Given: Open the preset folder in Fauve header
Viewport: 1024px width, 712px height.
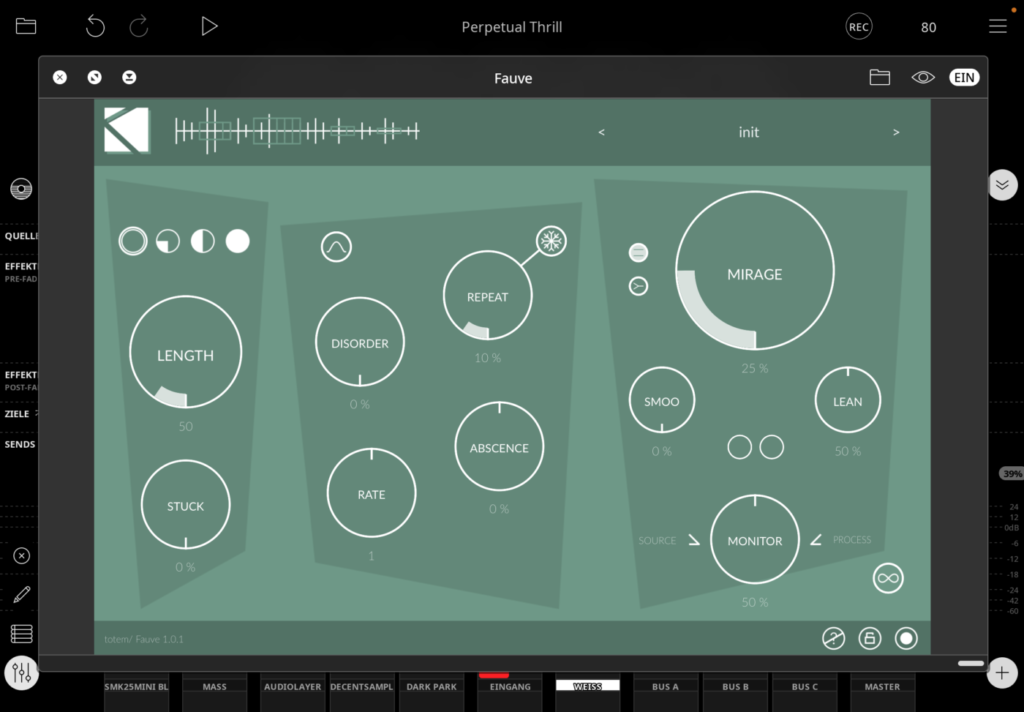Looking at the screenshot, I should 880,78.
